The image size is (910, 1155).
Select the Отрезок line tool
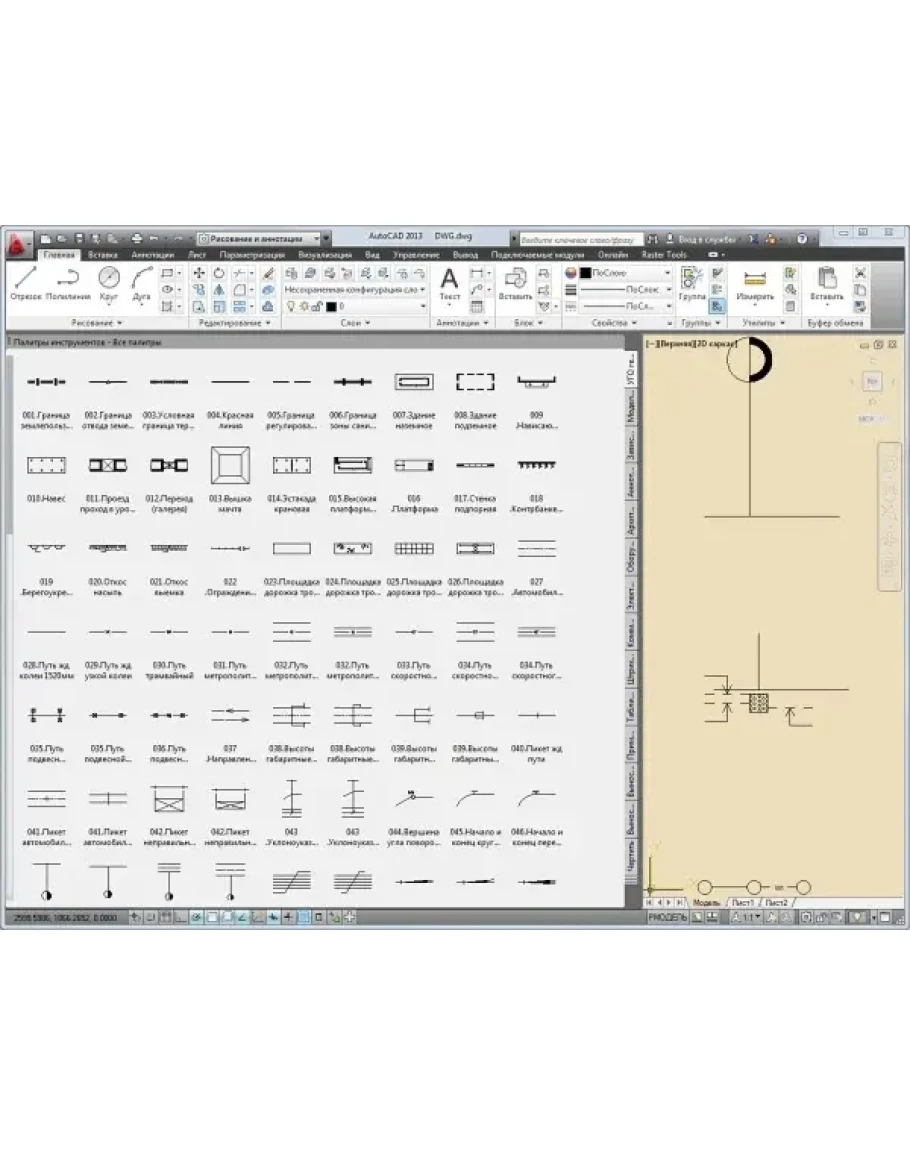[25, 283]
